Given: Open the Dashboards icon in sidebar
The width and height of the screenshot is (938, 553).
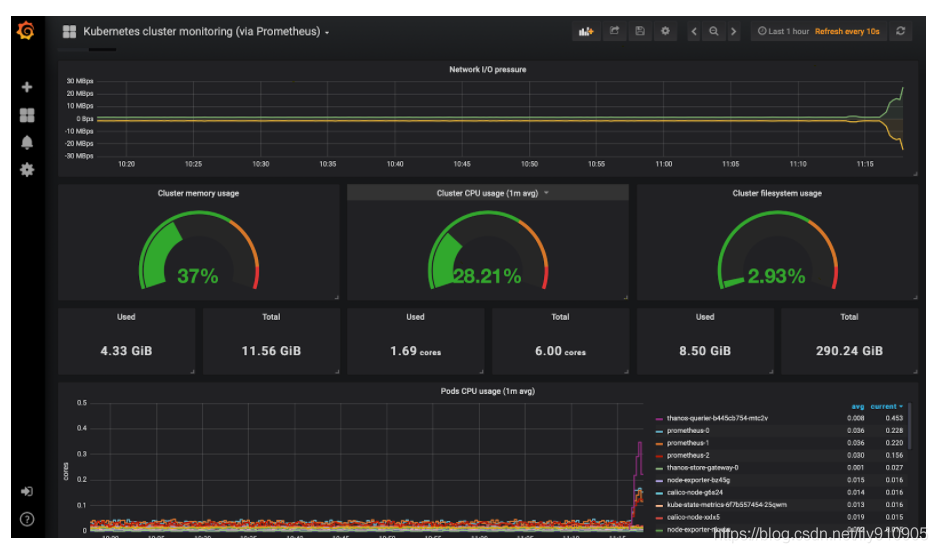Looking at the screenshot, I should coord(27,116).
